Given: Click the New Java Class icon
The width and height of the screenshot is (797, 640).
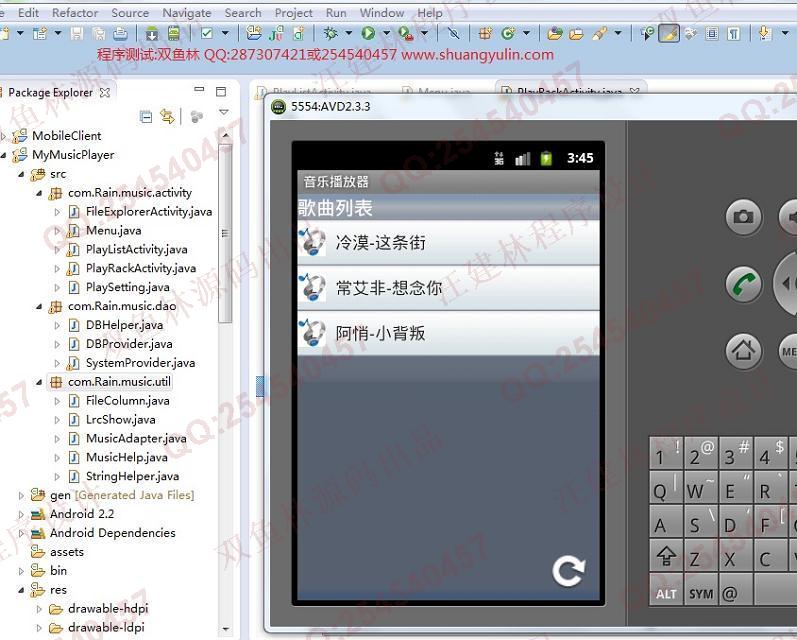Looking at the screenshot, I should click(x=508, y=34).
